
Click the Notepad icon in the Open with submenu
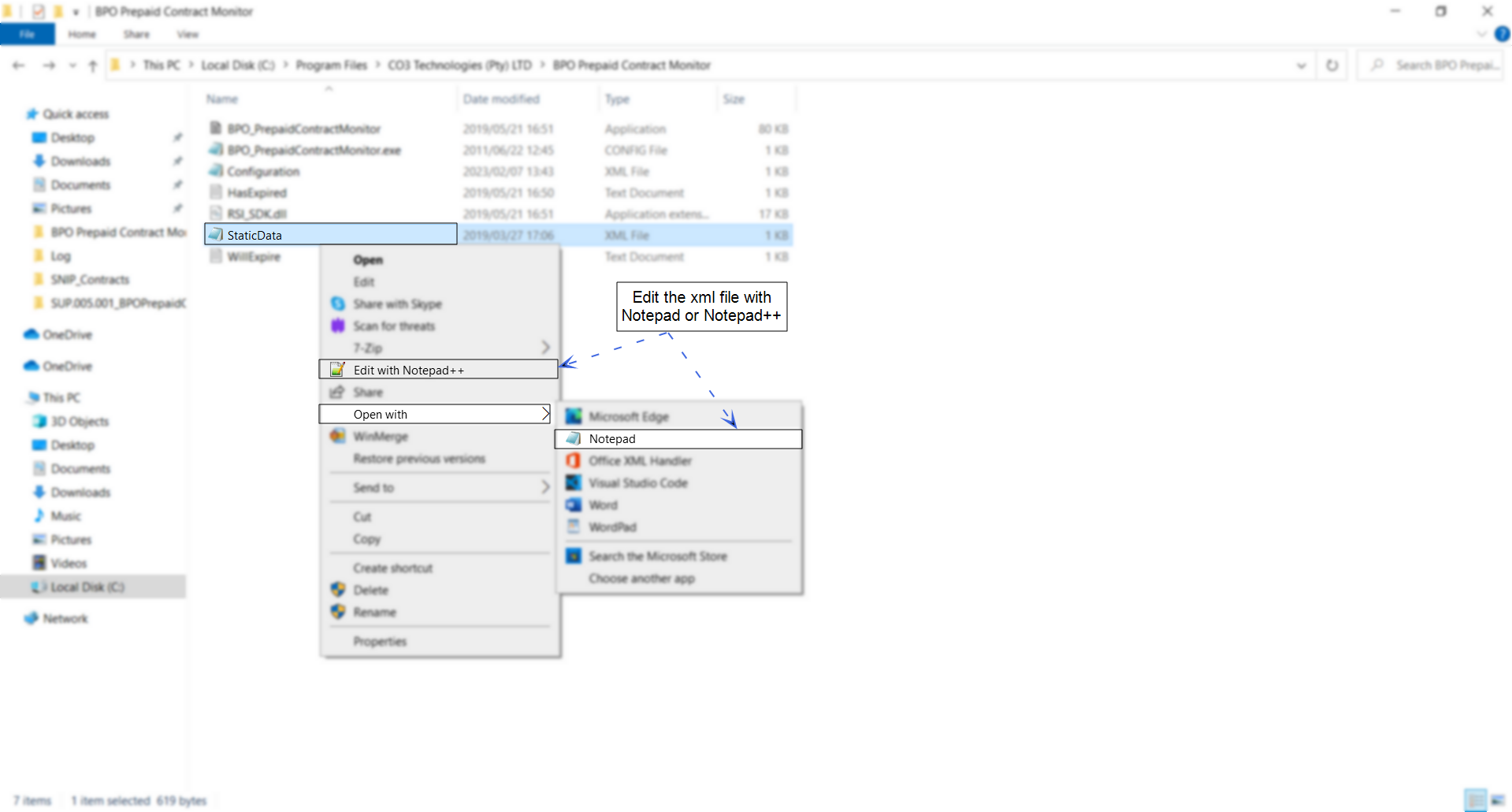[574, 438]
